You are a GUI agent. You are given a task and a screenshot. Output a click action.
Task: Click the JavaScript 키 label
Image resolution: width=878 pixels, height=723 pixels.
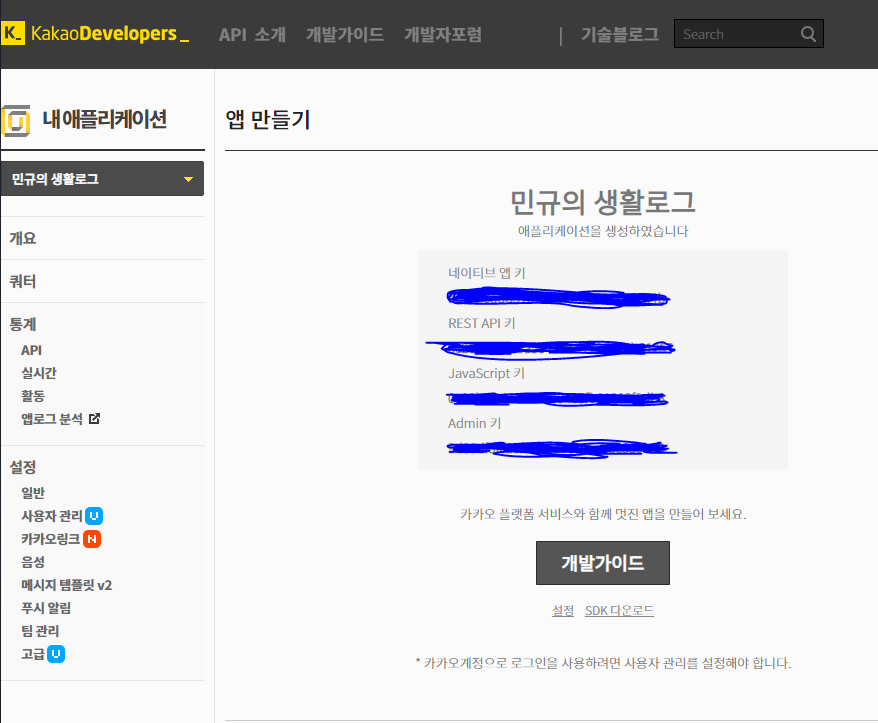click(x=486, y=373)
